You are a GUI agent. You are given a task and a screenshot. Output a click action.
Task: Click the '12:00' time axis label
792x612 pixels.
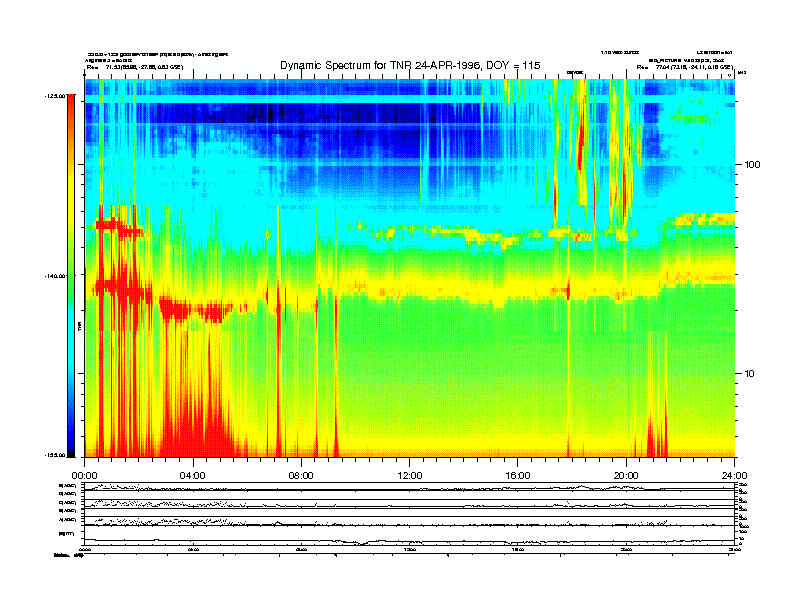[410, 476]
